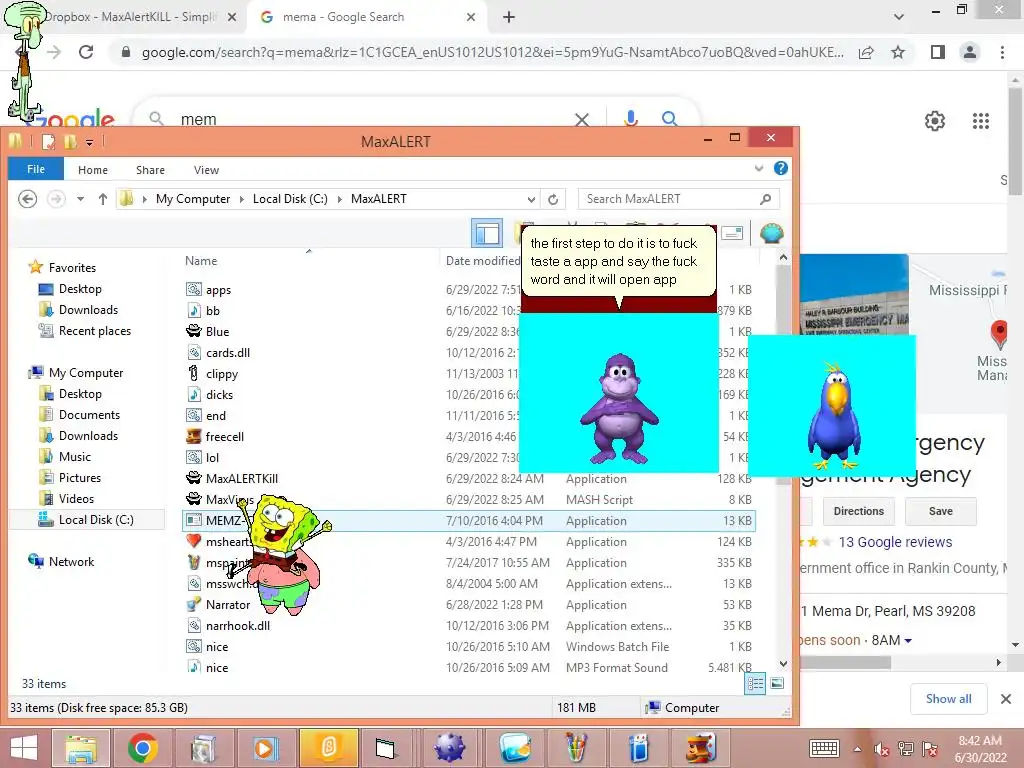Open Chrome tab search chevron
The height and width of the screenshot is (768, 1024).
tap(899, 17)
